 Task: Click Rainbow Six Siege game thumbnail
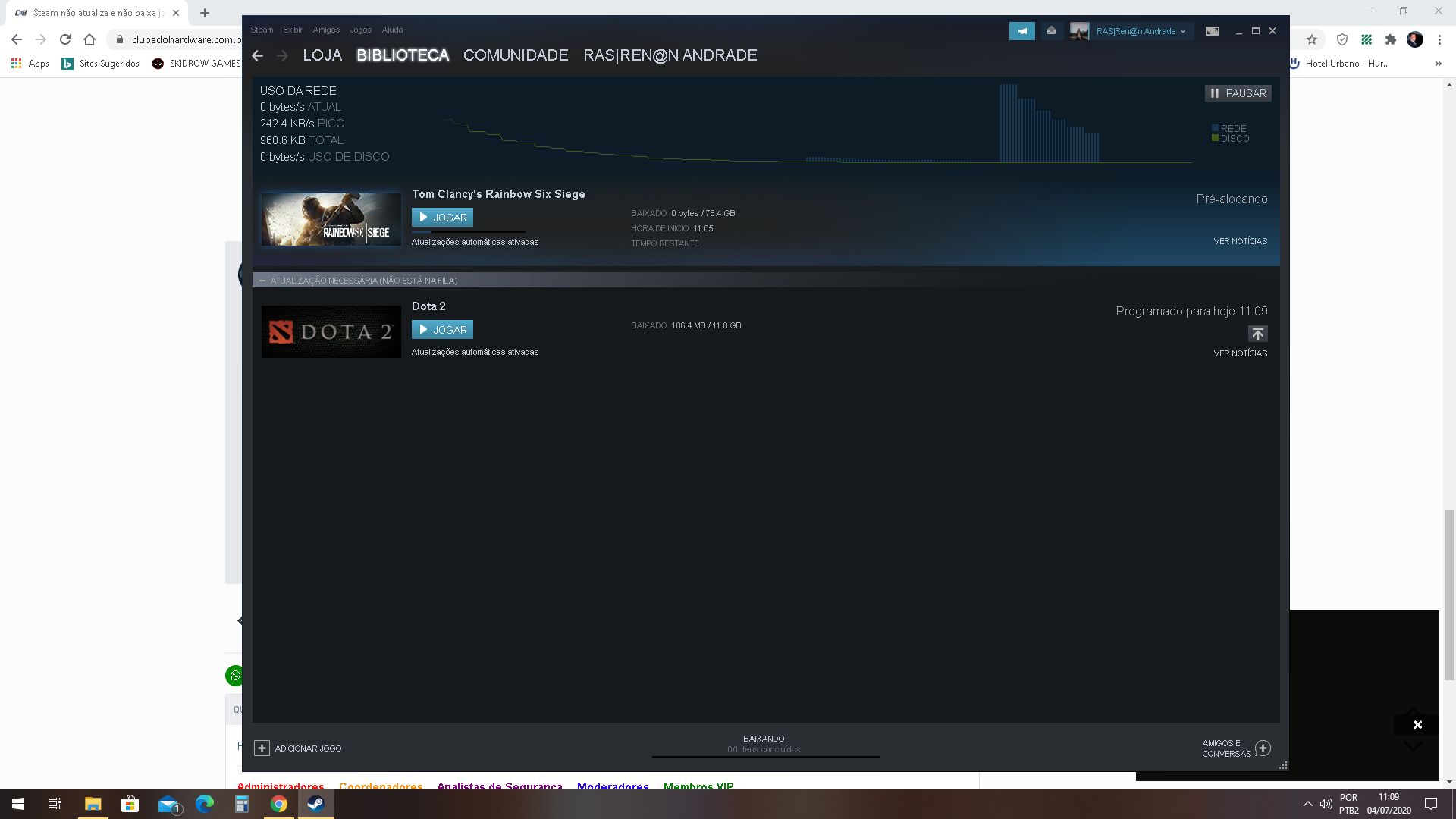tap(331, 218)
